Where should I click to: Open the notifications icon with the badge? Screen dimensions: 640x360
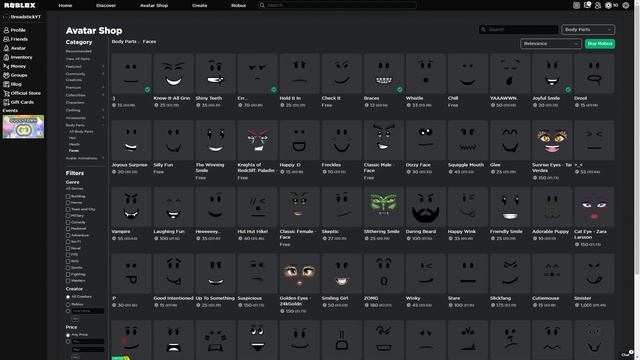pos(587,5)
